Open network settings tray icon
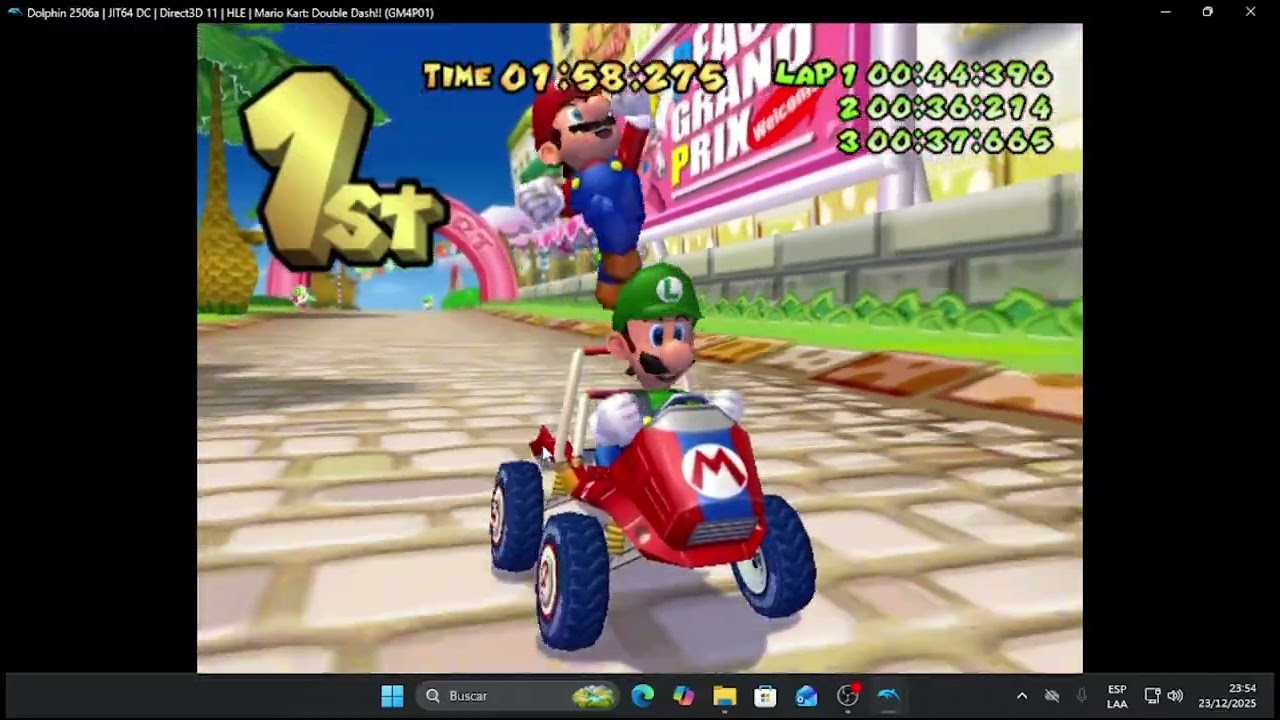 click(x=1152, y=696)
